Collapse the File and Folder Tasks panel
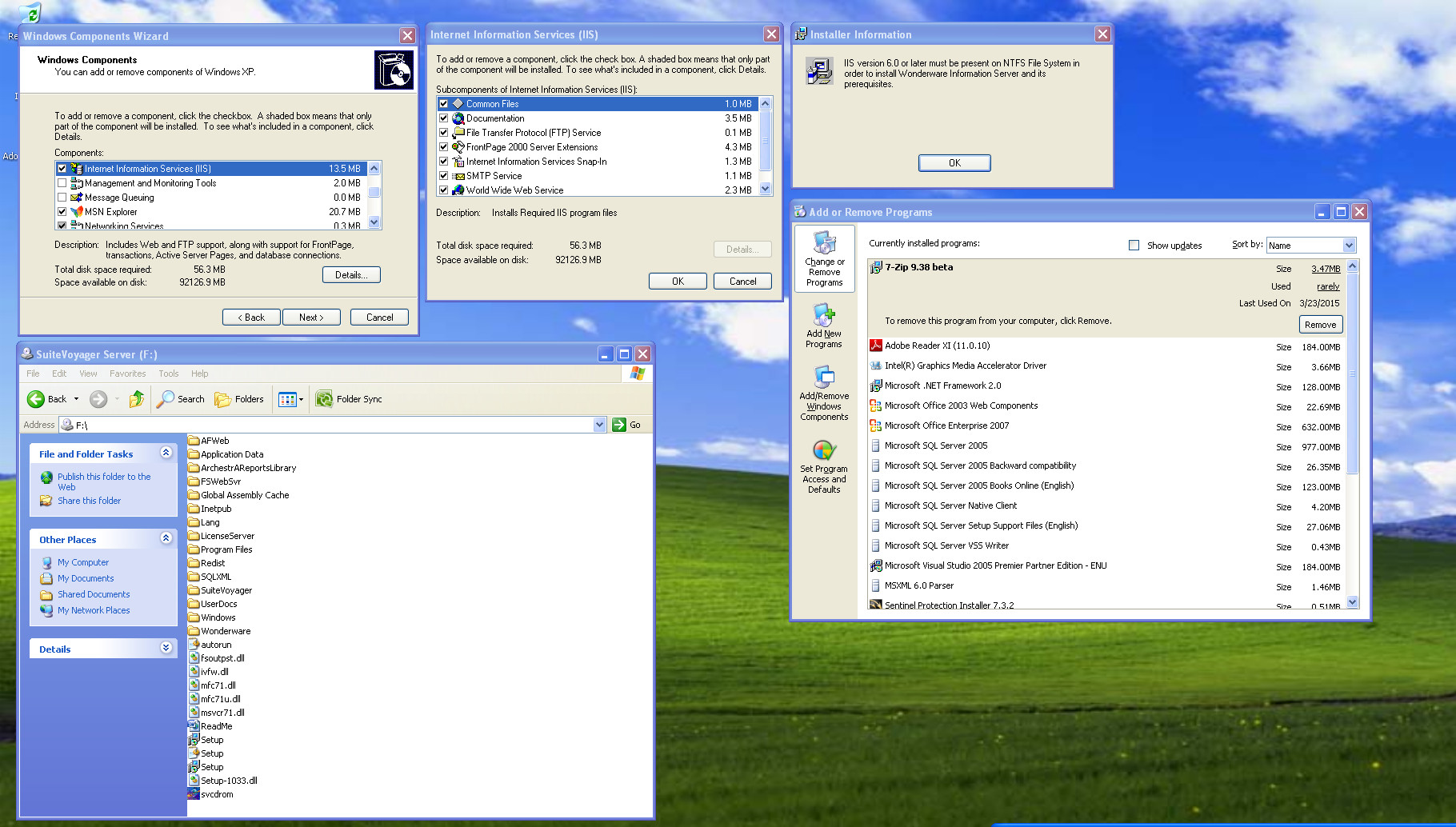1456x827 pixels. 166,453
